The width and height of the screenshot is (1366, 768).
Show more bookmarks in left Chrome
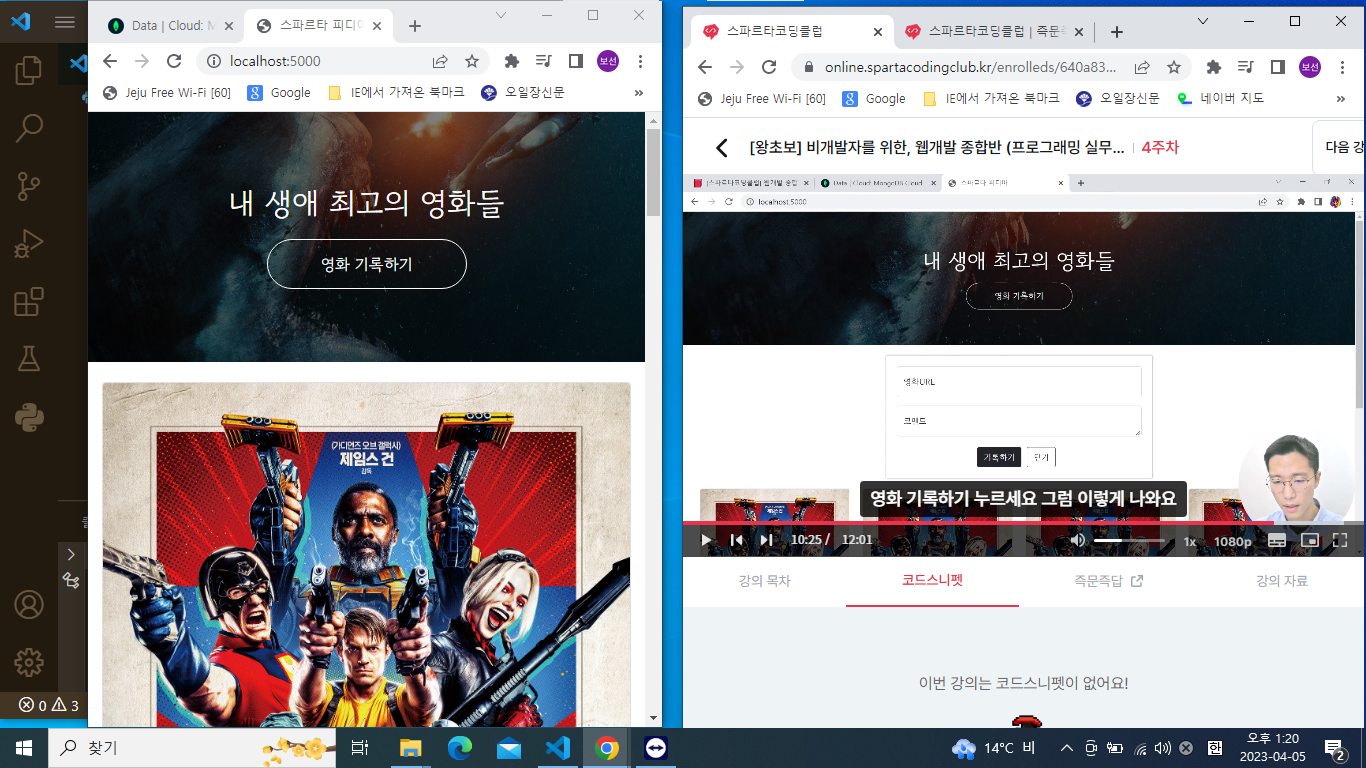[x=639, y=93]
